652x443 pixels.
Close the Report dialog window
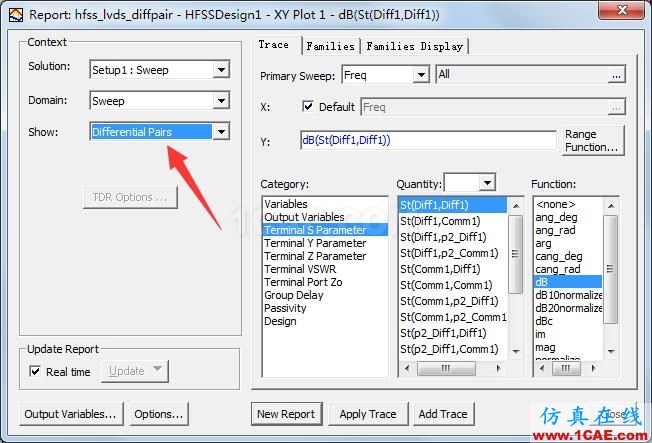click(x=622, y=10)
